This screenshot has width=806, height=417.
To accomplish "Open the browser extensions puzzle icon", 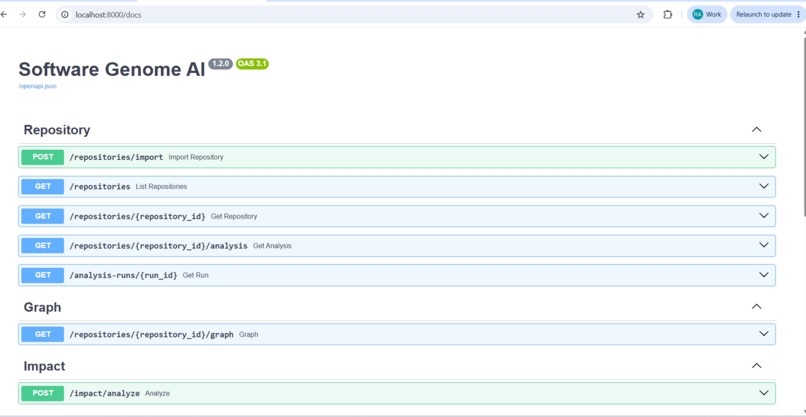I will tap(668, 14).
